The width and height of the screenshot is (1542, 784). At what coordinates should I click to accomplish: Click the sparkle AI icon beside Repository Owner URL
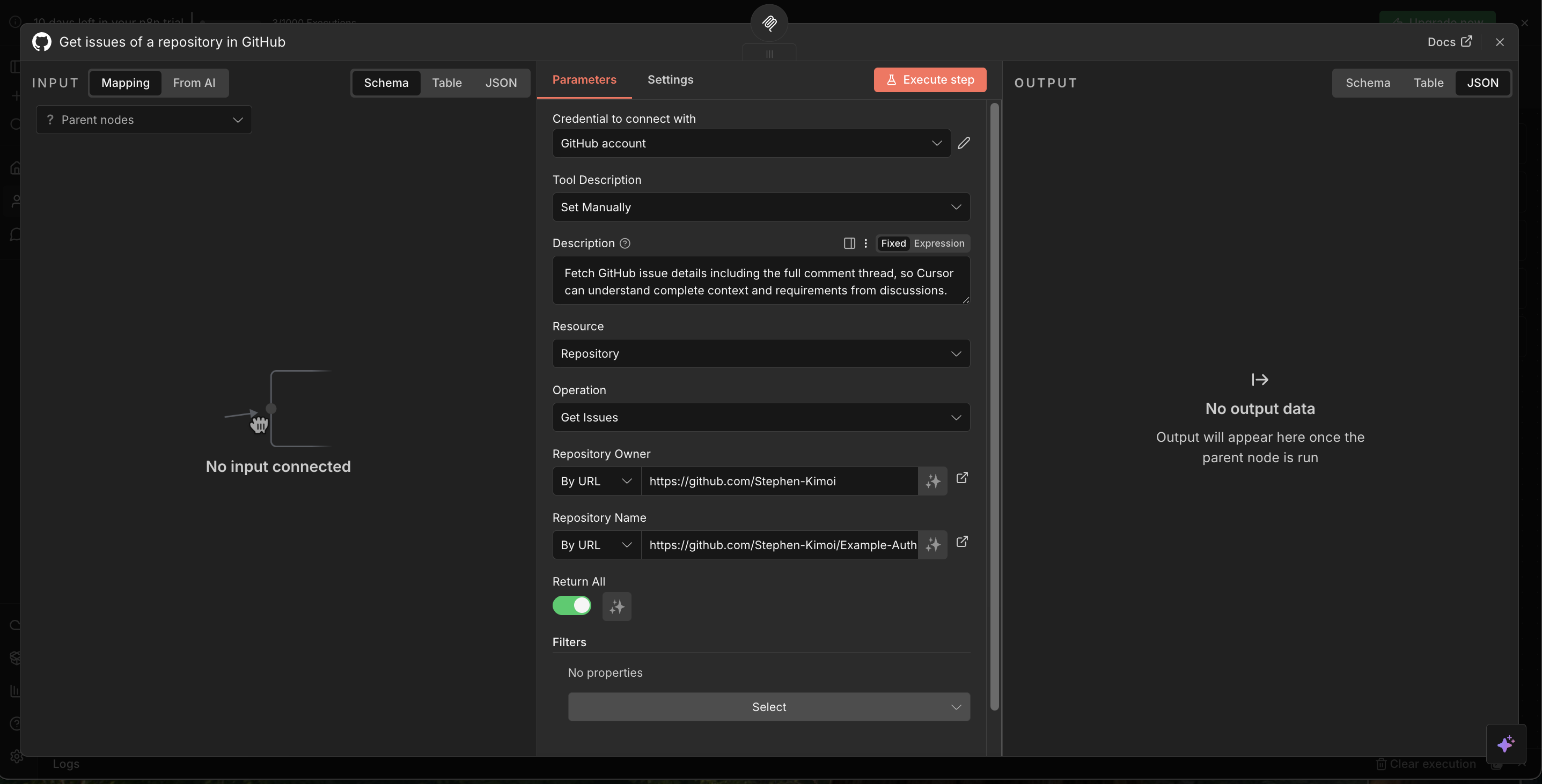932,480
